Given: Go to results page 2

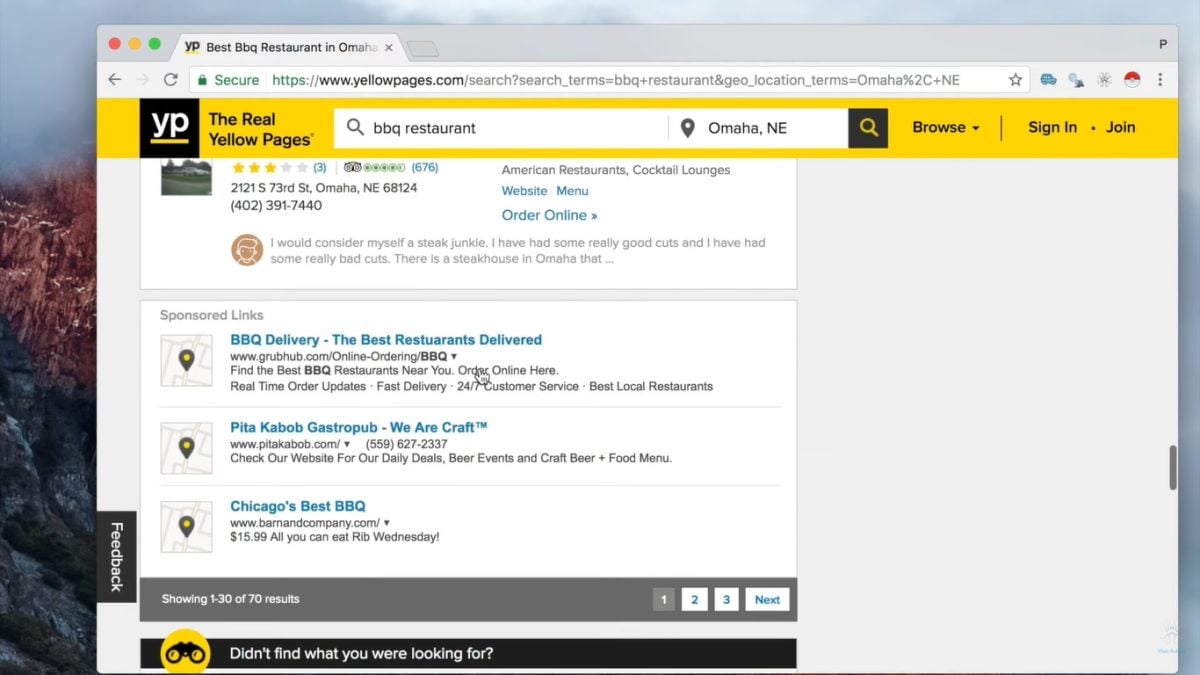Looking at the screenshot, I should (x=694, y=599).
